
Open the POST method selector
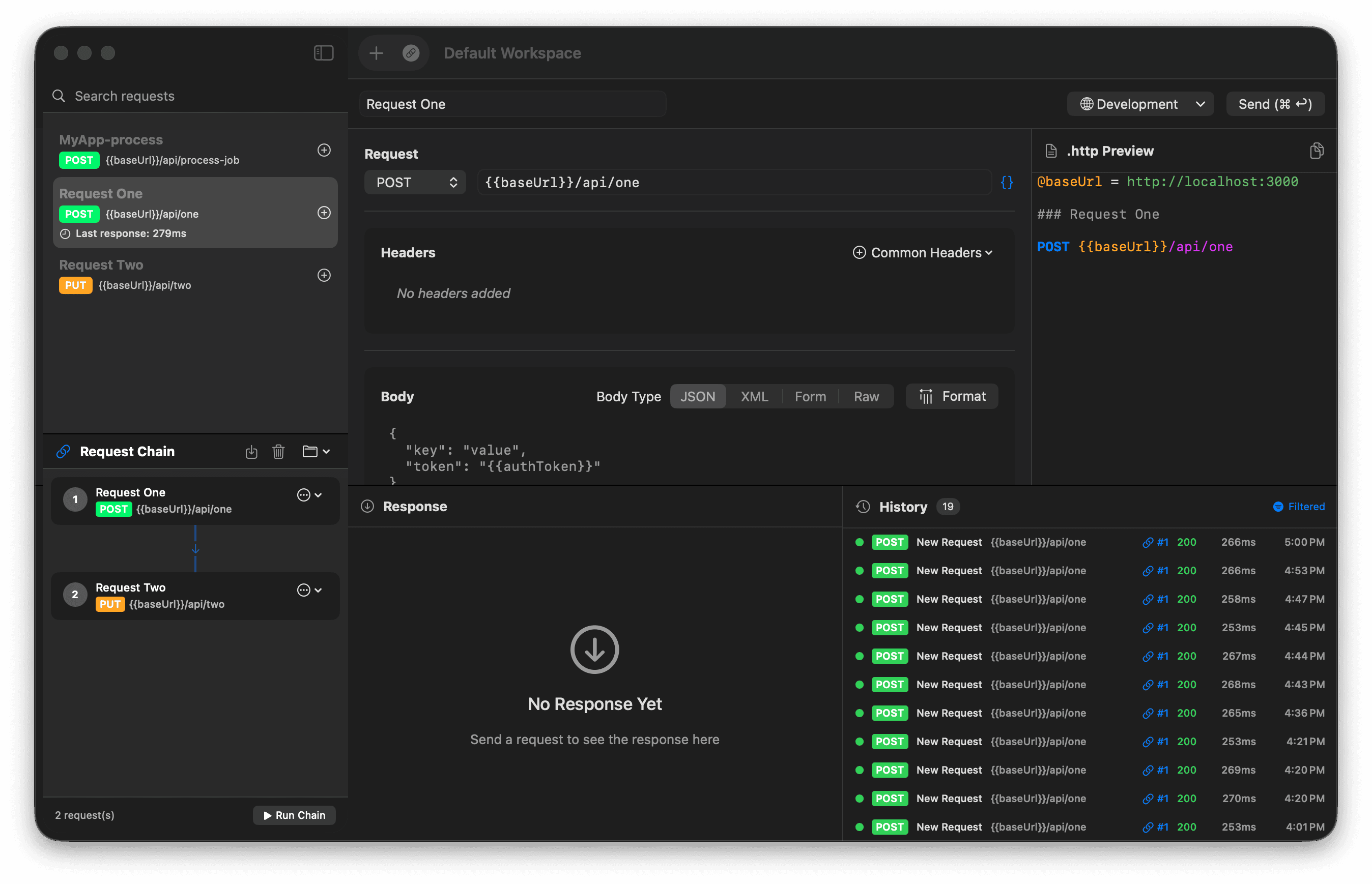(x=415, y=183)
